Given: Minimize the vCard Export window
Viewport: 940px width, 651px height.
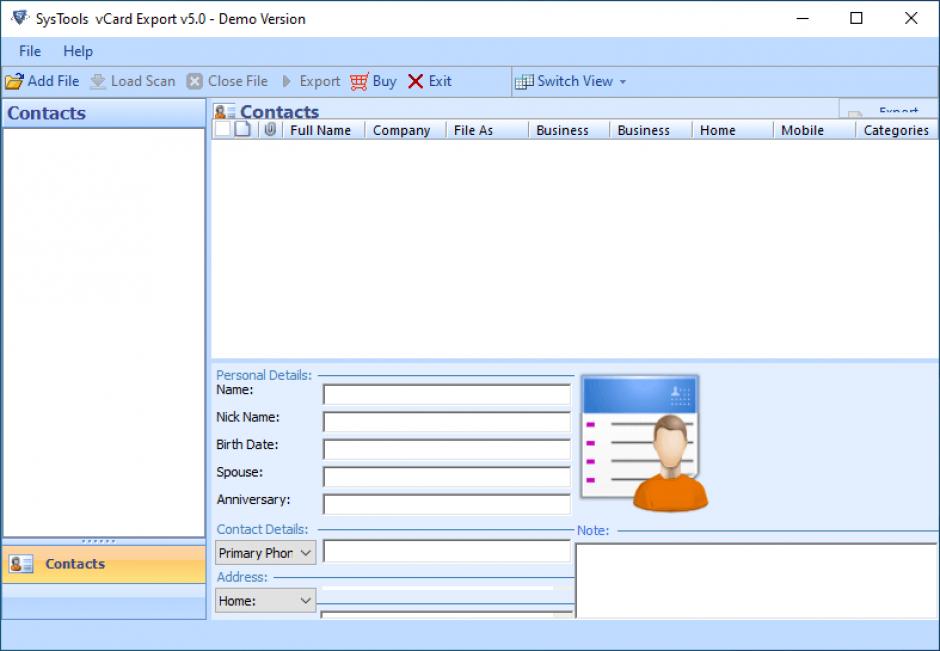Looking at the screenshot, I should tap(803, 18).
